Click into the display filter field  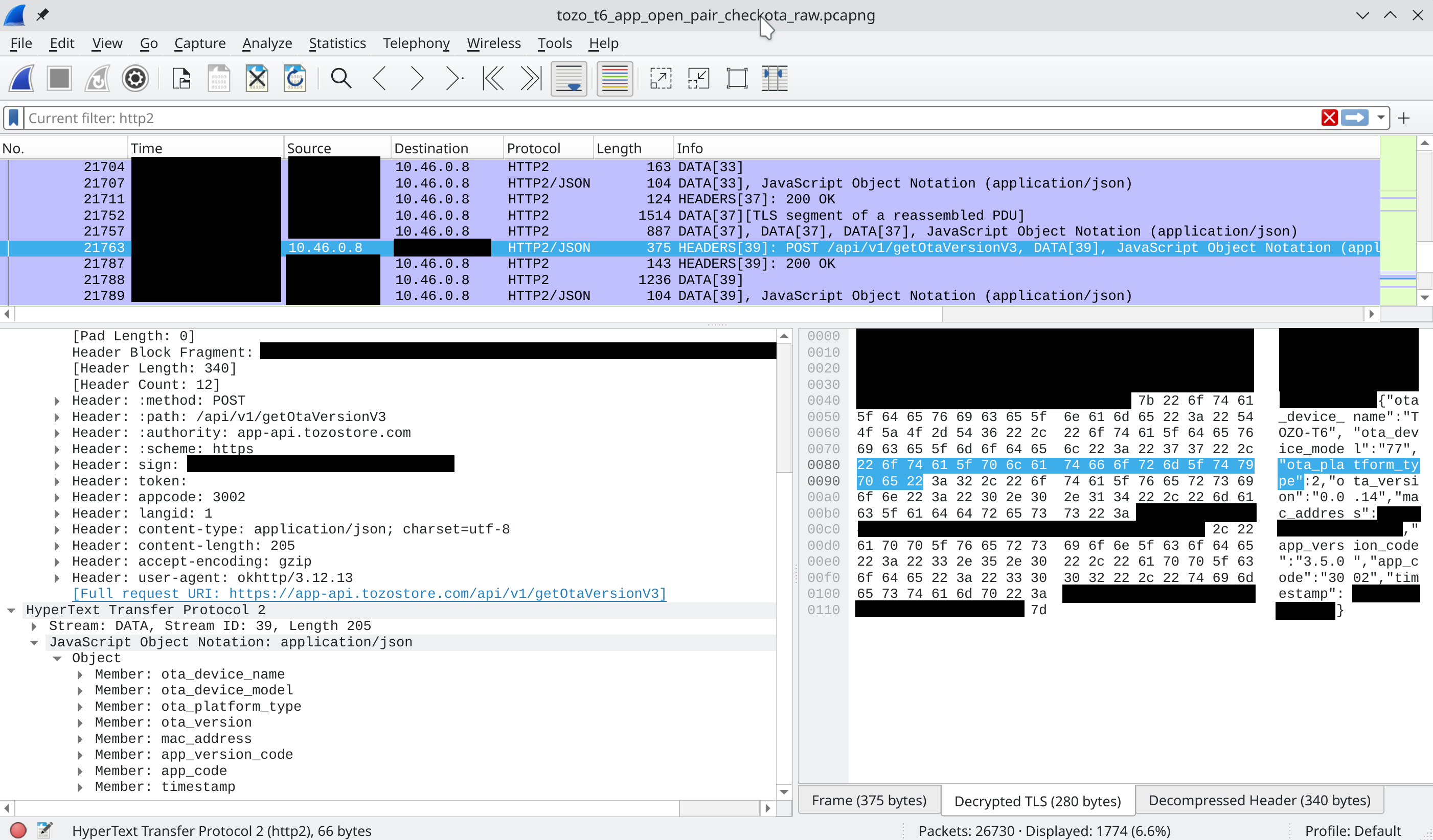[x=671, y=118]
